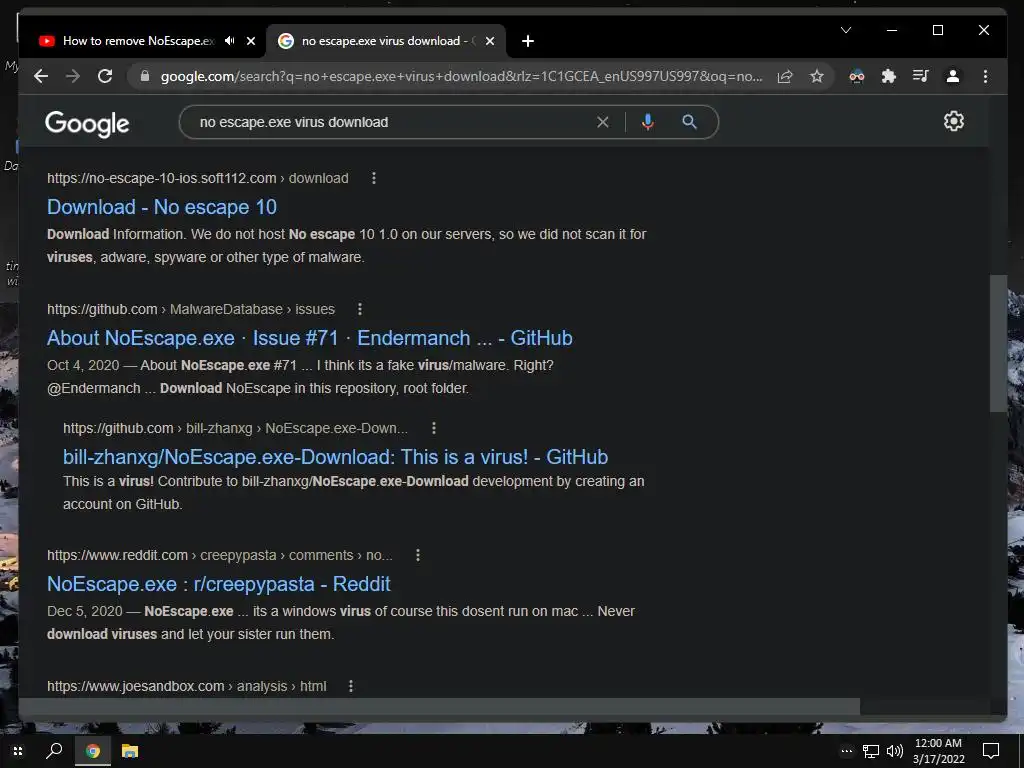Open more options for joesandbox.com result
The height and width of the screenshot is (768, 1024).
pyautogui.click(x=351, y=686)
